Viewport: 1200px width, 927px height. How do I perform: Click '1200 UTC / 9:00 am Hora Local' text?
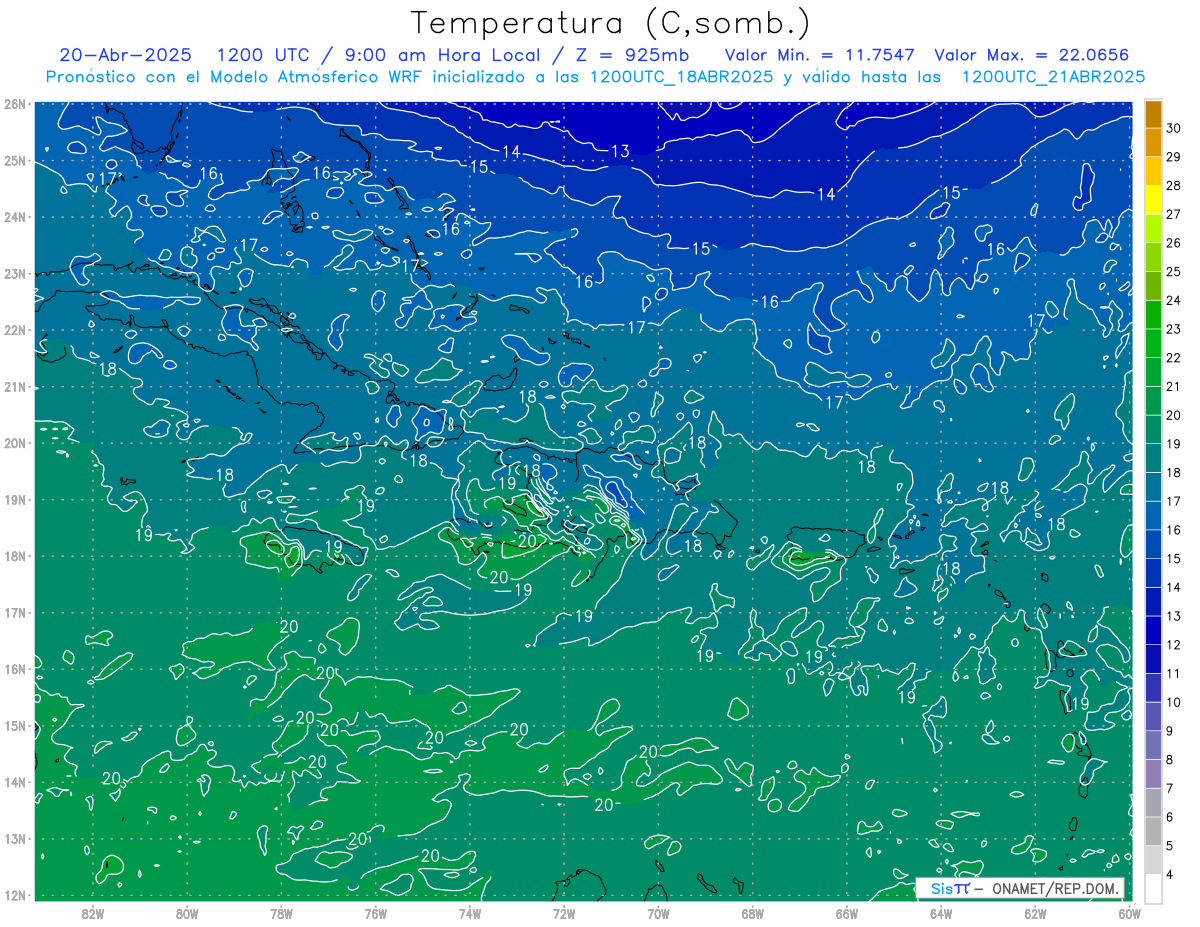click(x=379, y=55)
